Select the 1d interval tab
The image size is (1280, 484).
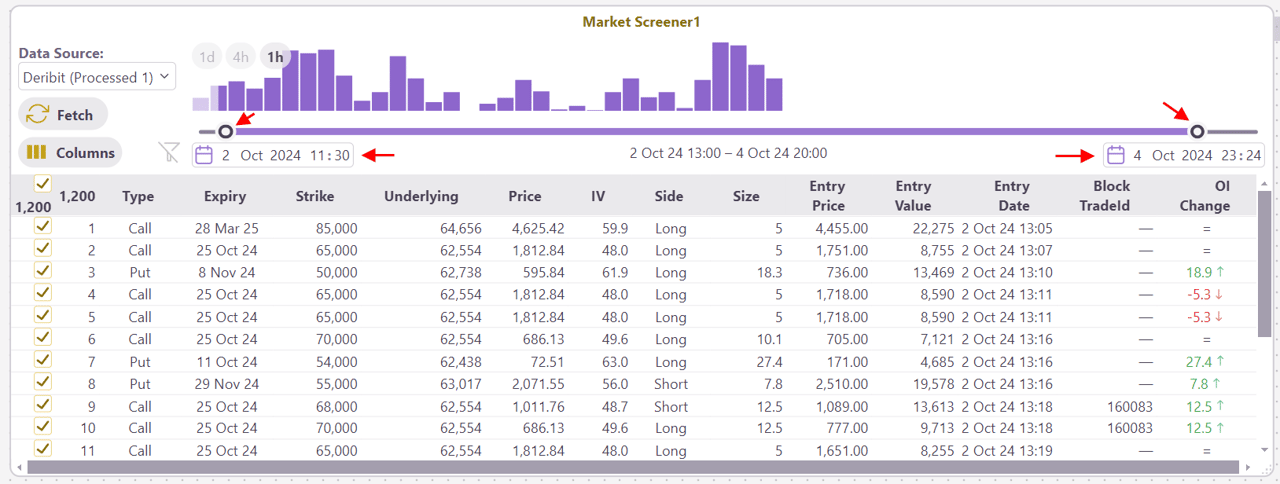point(207,57)
